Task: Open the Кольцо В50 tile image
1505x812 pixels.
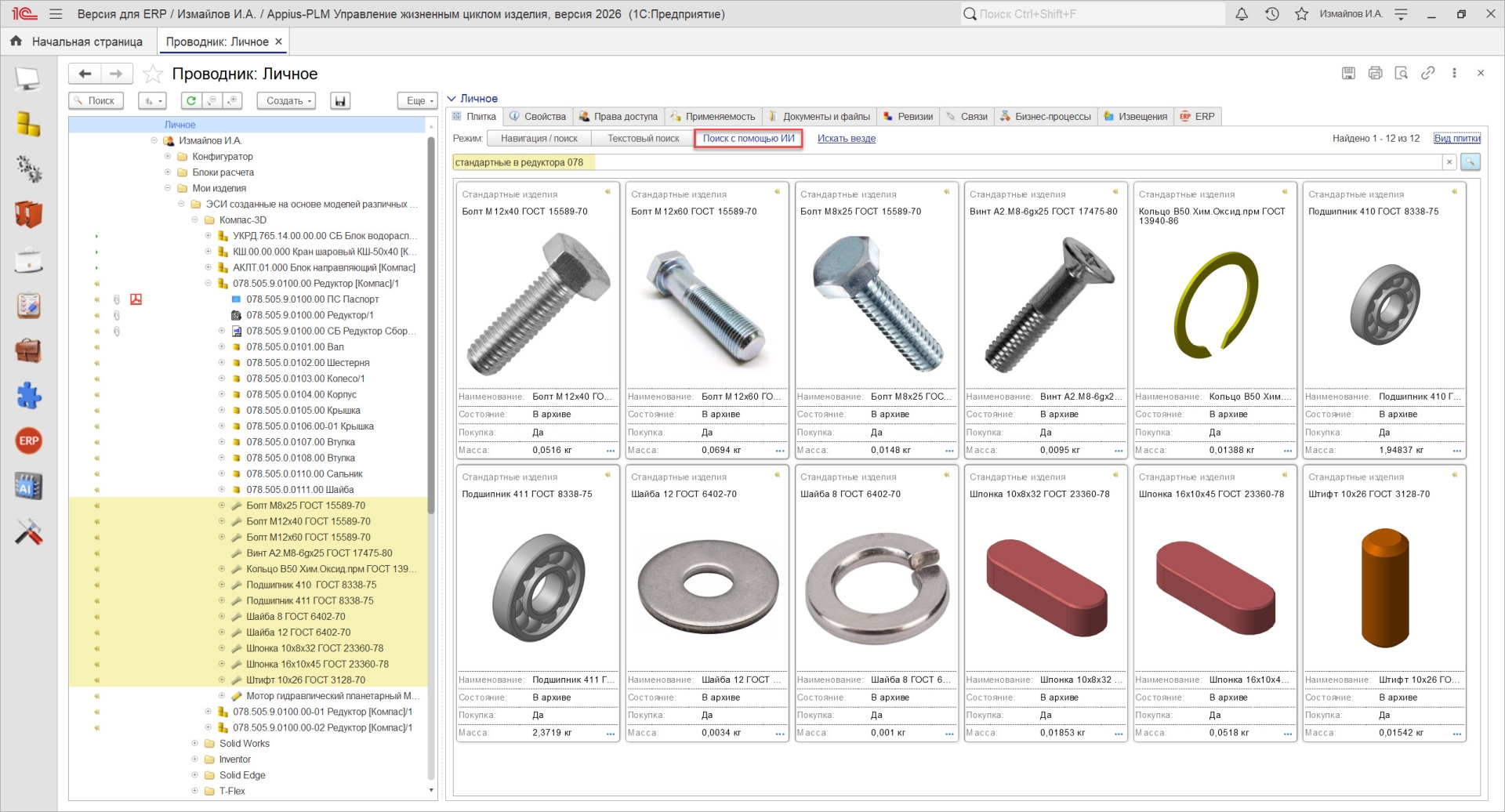Action: pyautogui.click(x=1216, y=304)
